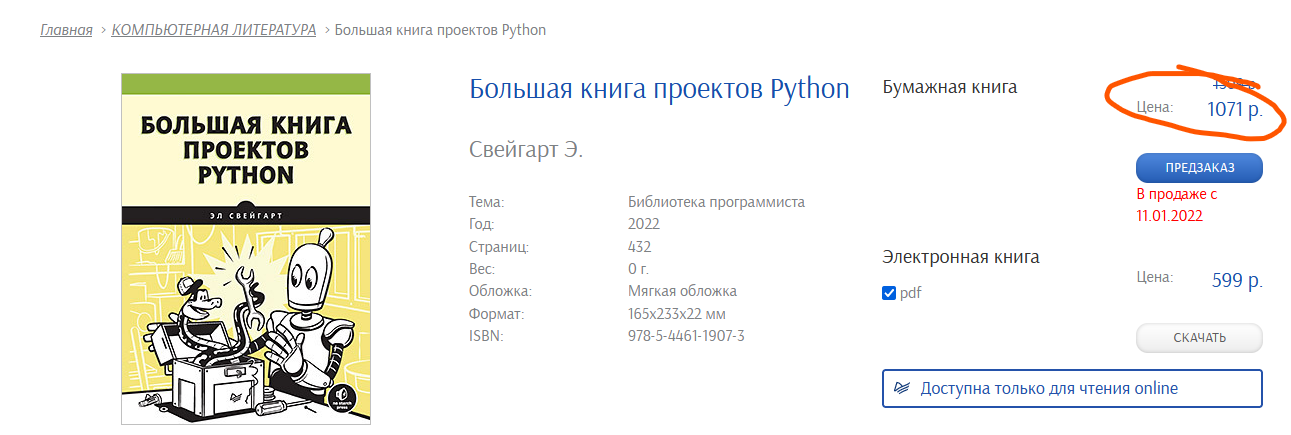Screen dimensions: 1291x435
Task: Open 'Доступна только для чтения online' button
Action: point(1072,388)
